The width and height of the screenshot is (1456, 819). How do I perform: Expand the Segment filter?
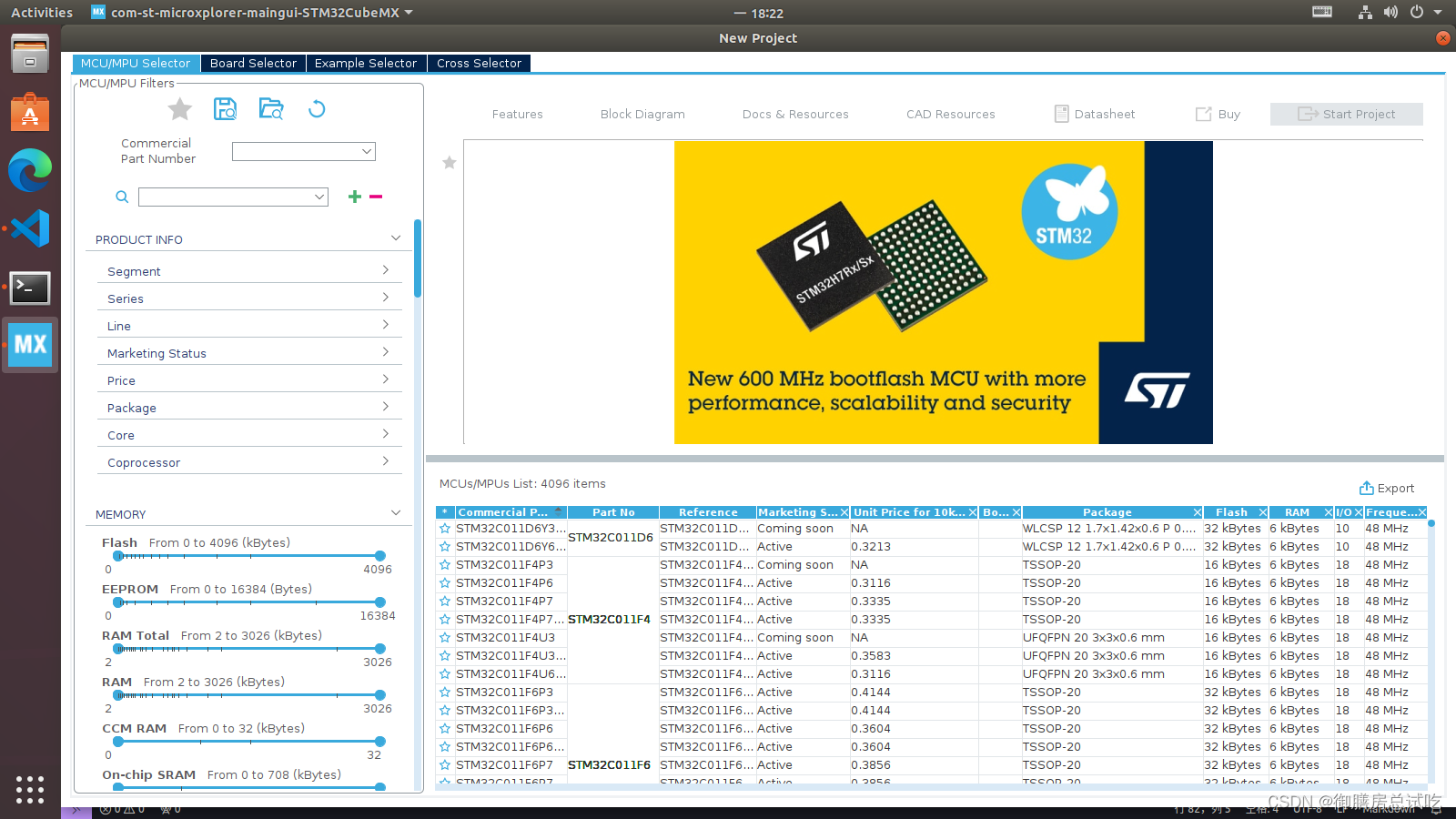tap(249, 269)
